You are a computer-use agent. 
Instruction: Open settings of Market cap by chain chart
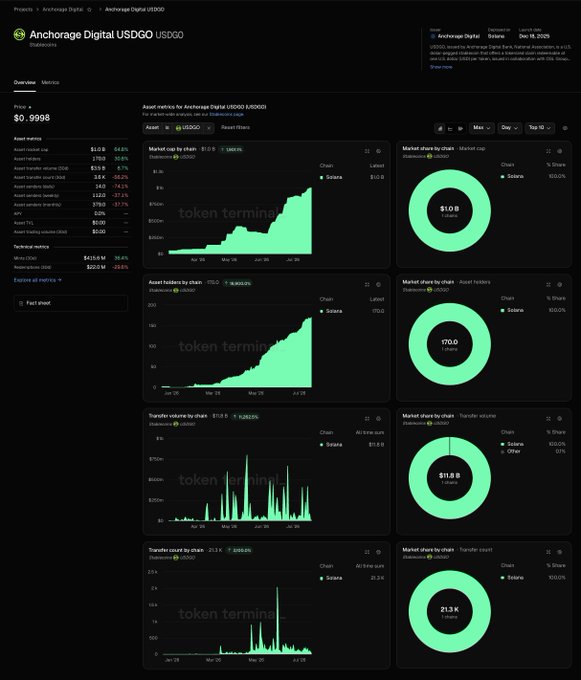[x=379, y=151]
